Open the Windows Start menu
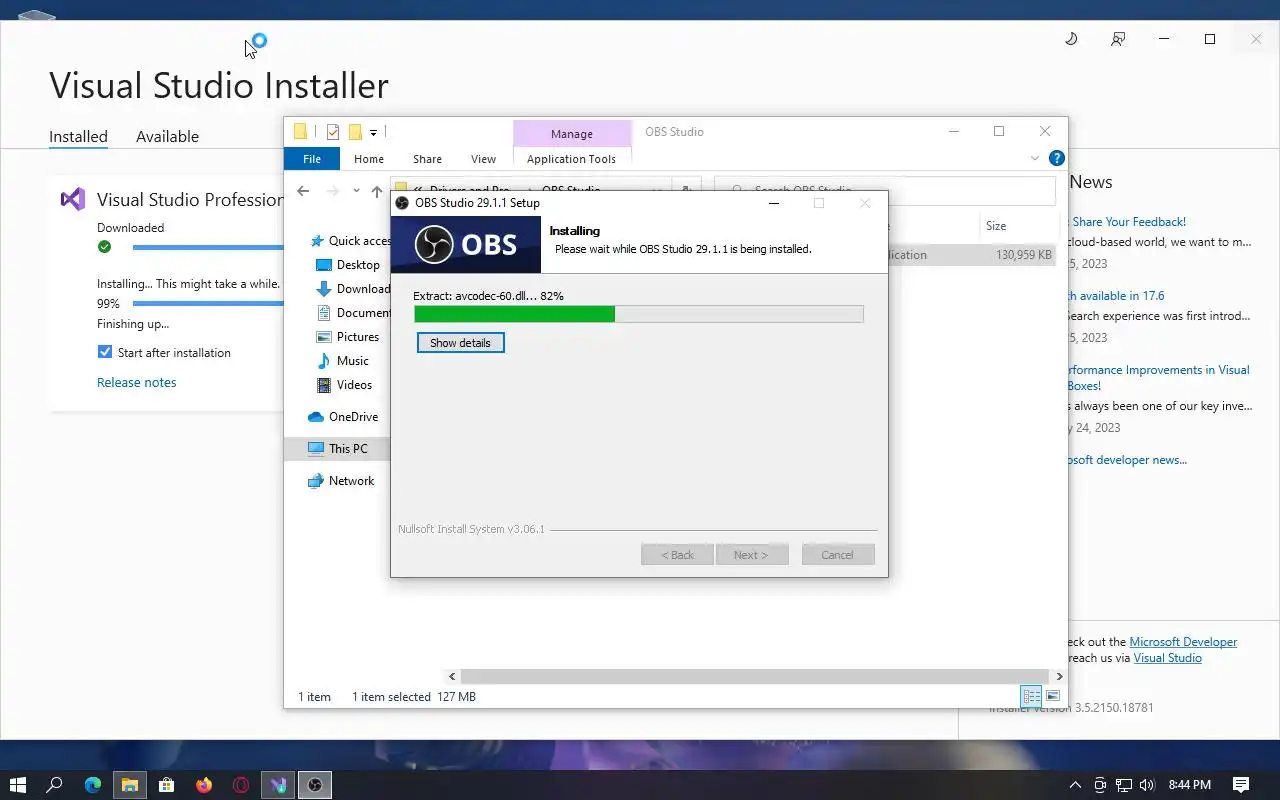The width and height of the screenshot is (1280, 800). click(17, 785)
